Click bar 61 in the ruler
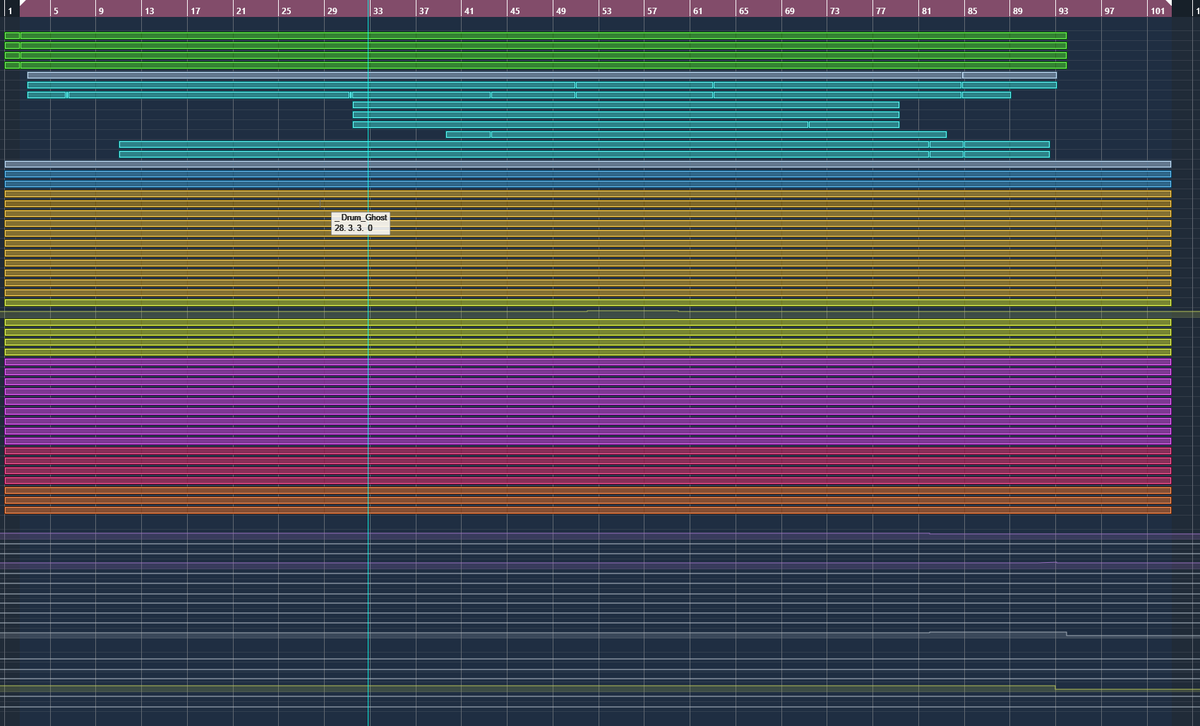 click(x=698, y=11)
